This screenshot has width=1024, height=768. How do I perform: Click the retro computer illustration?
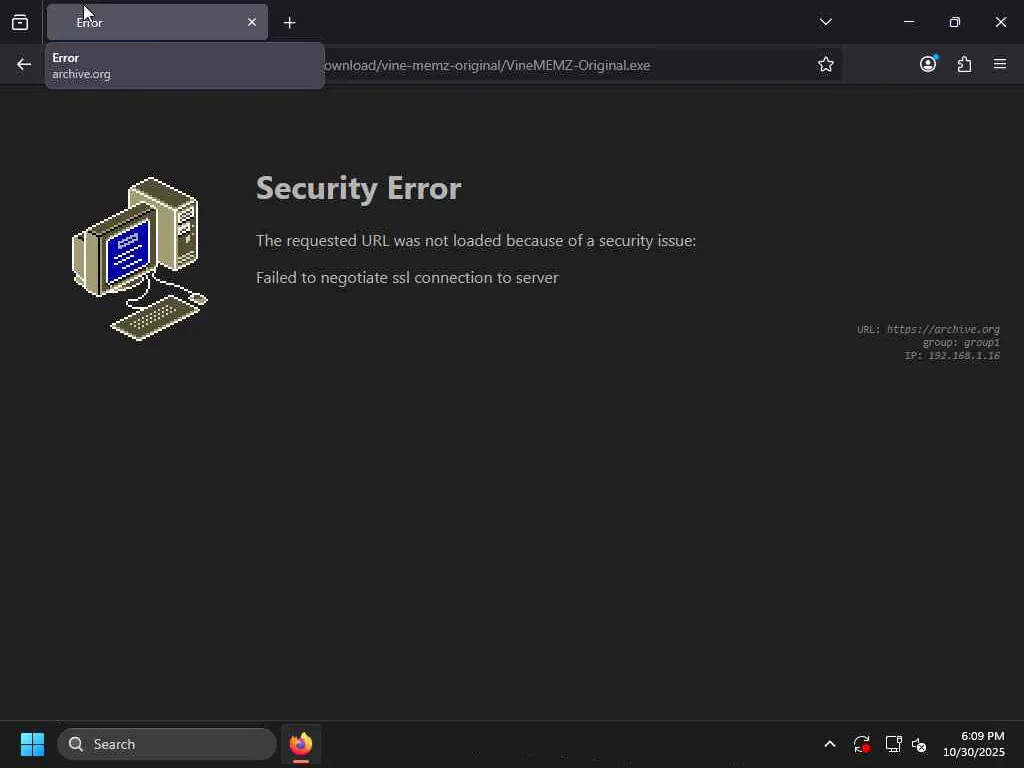139,259
